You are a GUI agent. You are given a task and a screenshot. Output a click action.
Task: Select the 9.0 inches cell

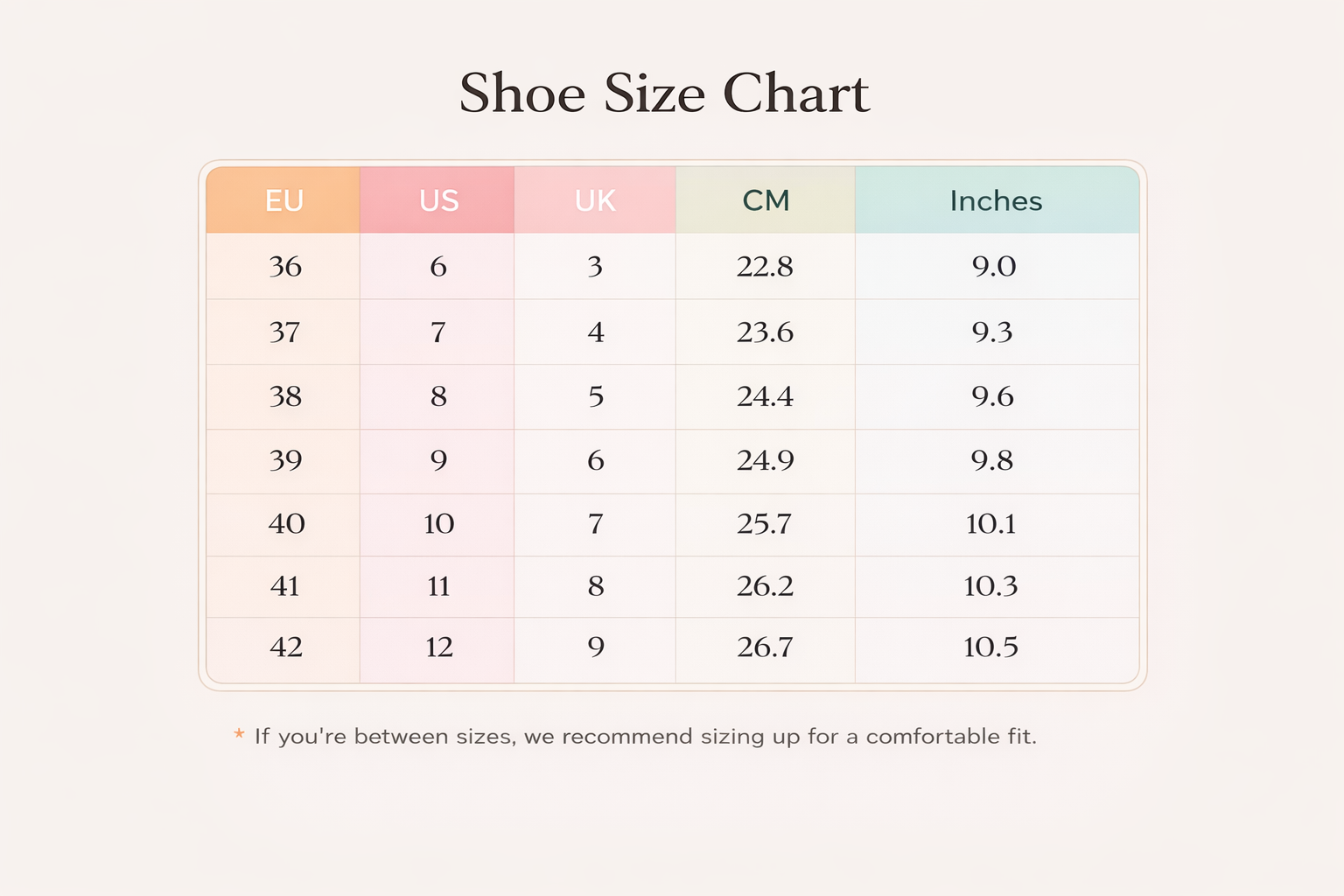pos(994,266)
